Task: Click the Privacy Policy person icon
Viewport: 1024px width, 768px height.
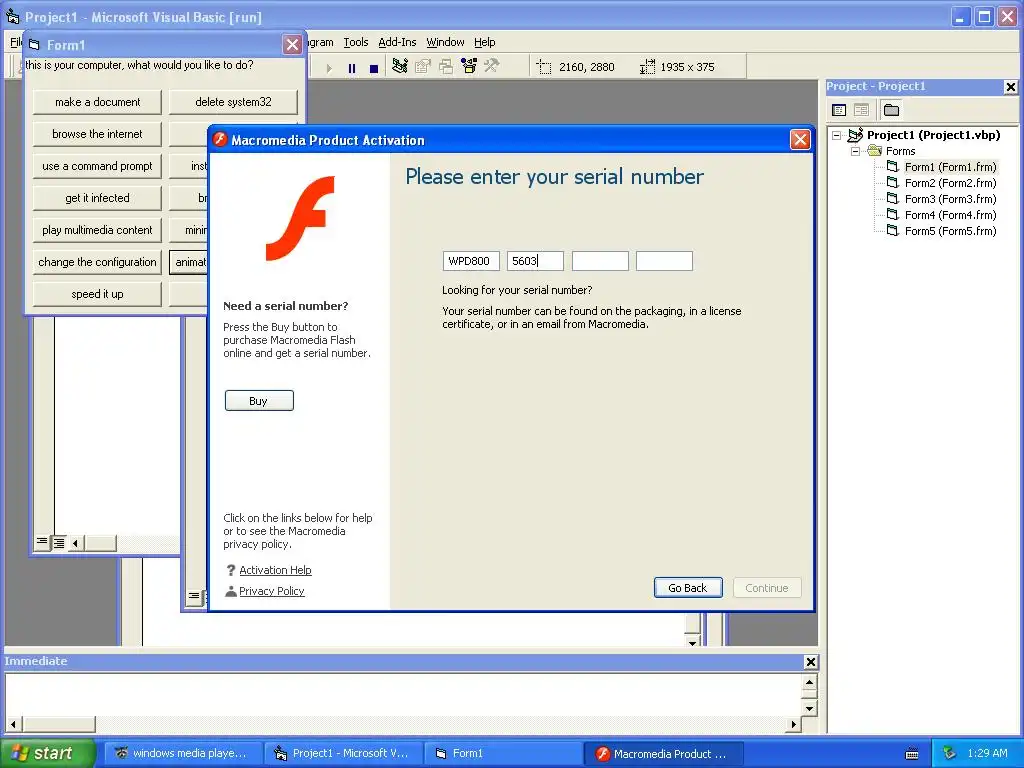Action: pyautogui.click(x=231, y=591)
